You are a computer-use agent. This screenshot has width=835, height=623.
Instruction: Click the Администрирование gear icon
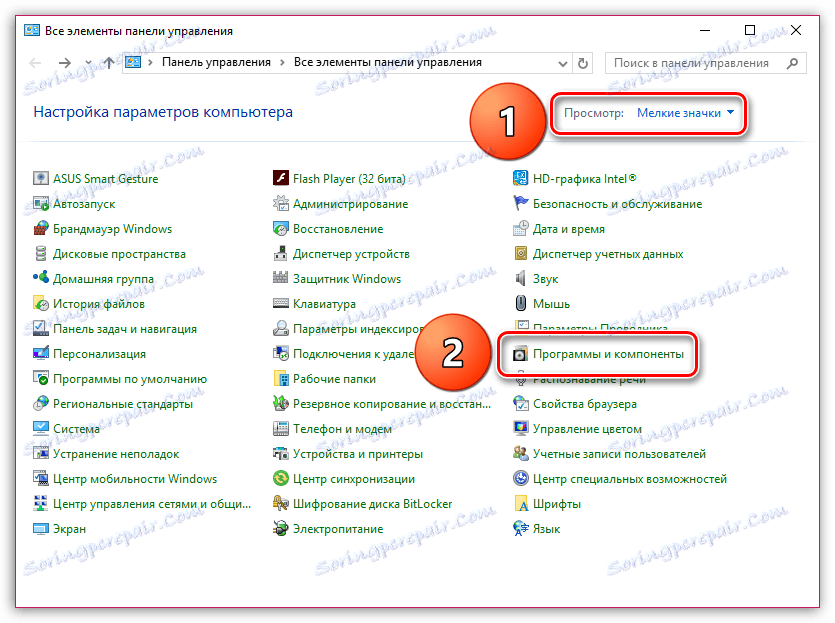click(x=281, y=203)
